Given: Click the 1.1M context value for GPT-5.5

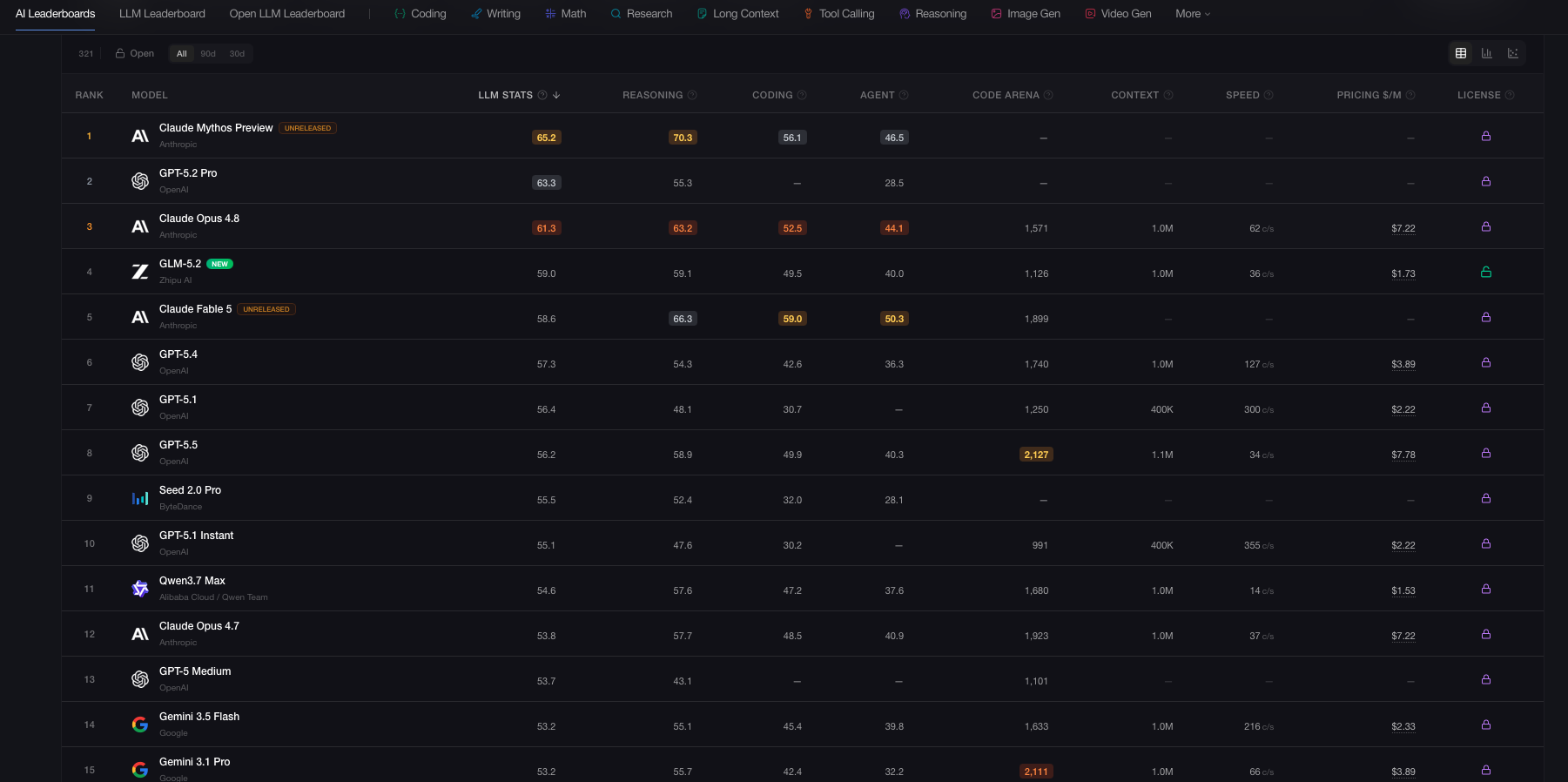Looking at the screenshot, I should [1162, 455].
